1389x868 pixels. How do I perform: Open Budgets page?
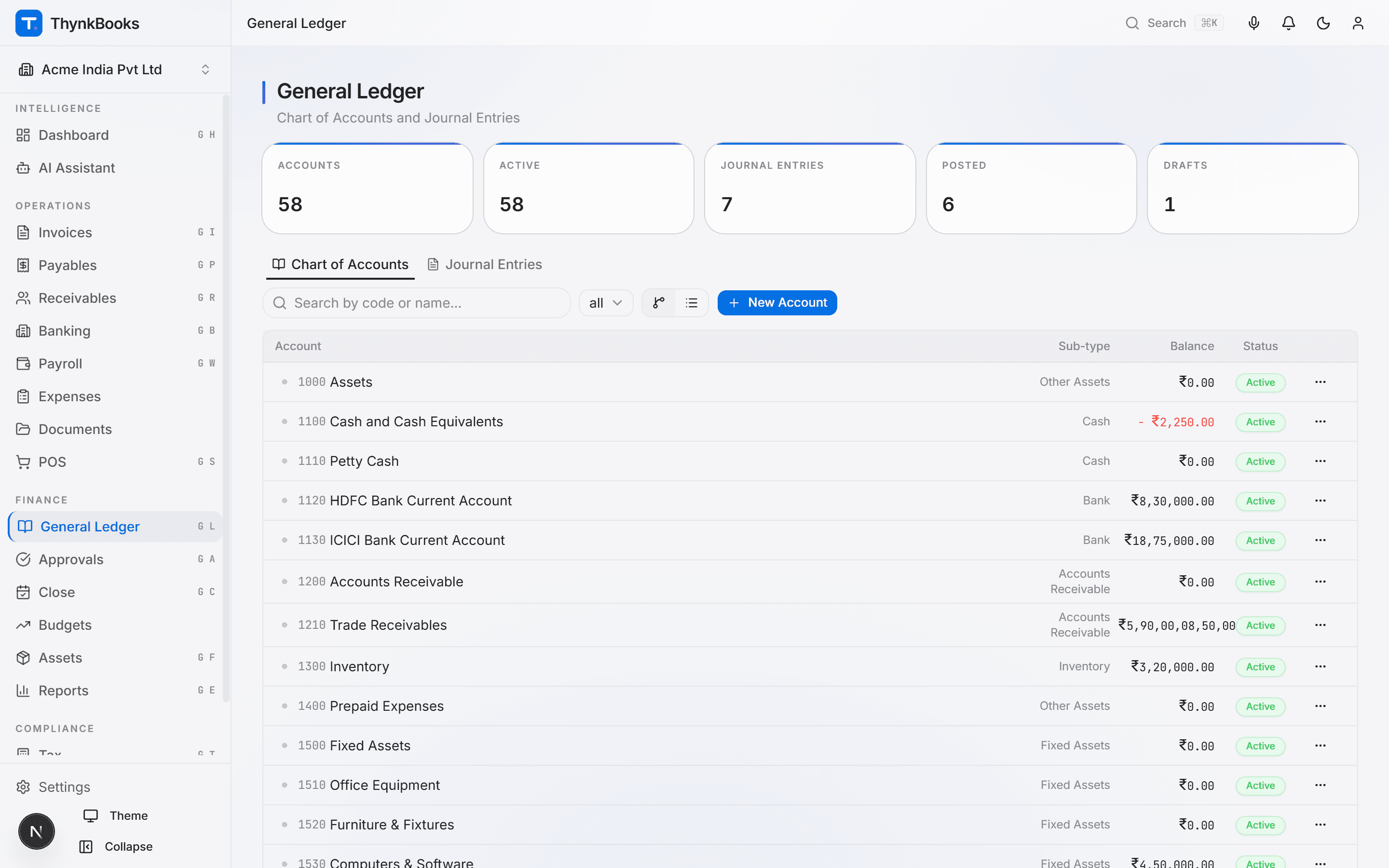115,624
